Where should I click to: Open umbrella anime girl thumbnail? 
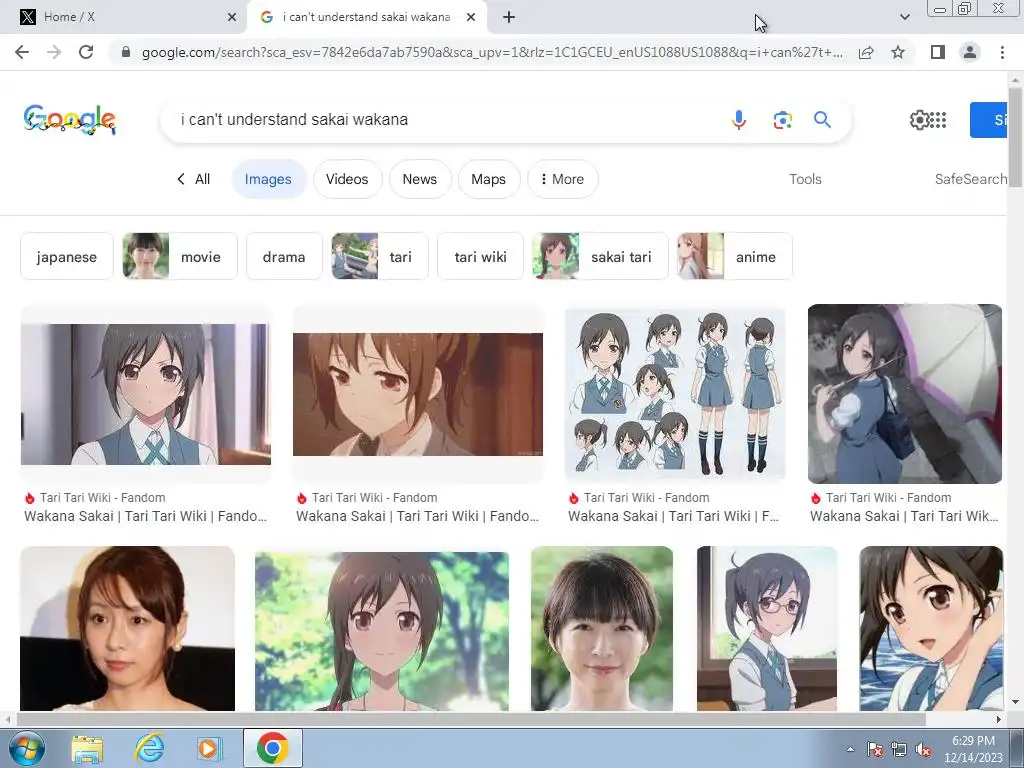[x=904, y=394]
